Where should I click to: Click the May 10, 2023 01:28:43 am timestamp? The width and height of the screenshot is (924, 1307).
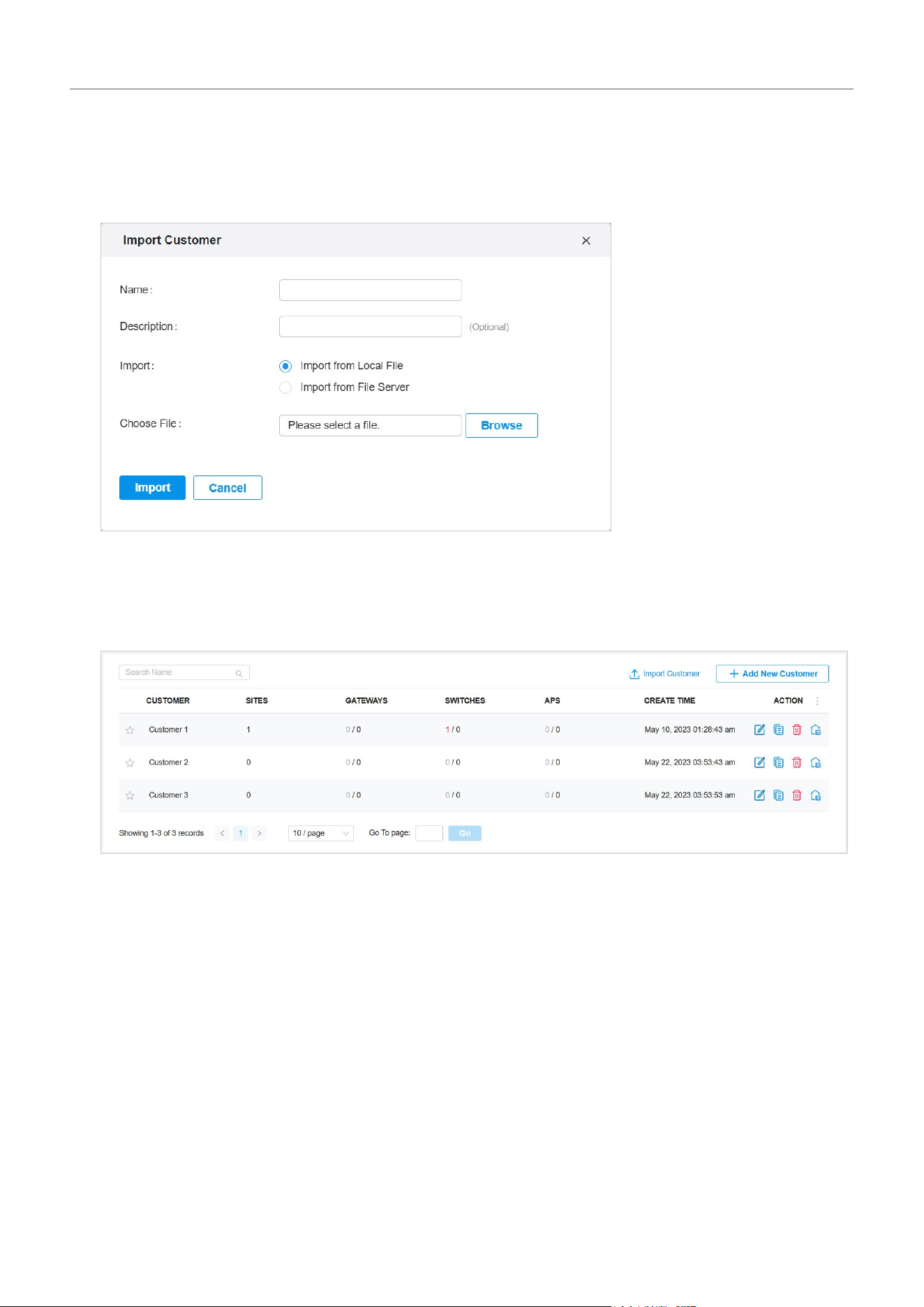[x=690, y=730]
